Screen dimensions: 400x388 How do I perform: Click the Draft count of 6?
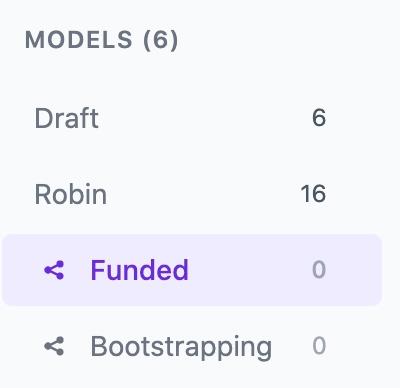(319, 118)
